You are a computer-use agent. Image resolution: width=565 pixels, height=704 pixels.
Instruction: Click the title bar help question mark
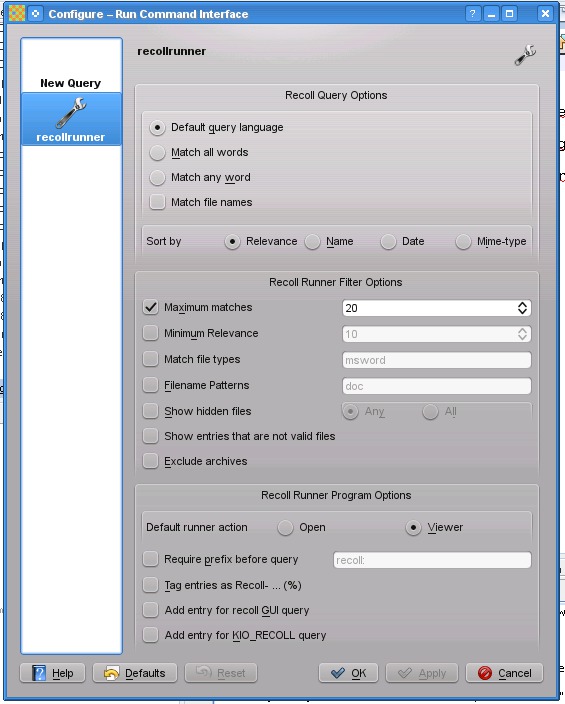pyautogui.click(x=472, y=14)
